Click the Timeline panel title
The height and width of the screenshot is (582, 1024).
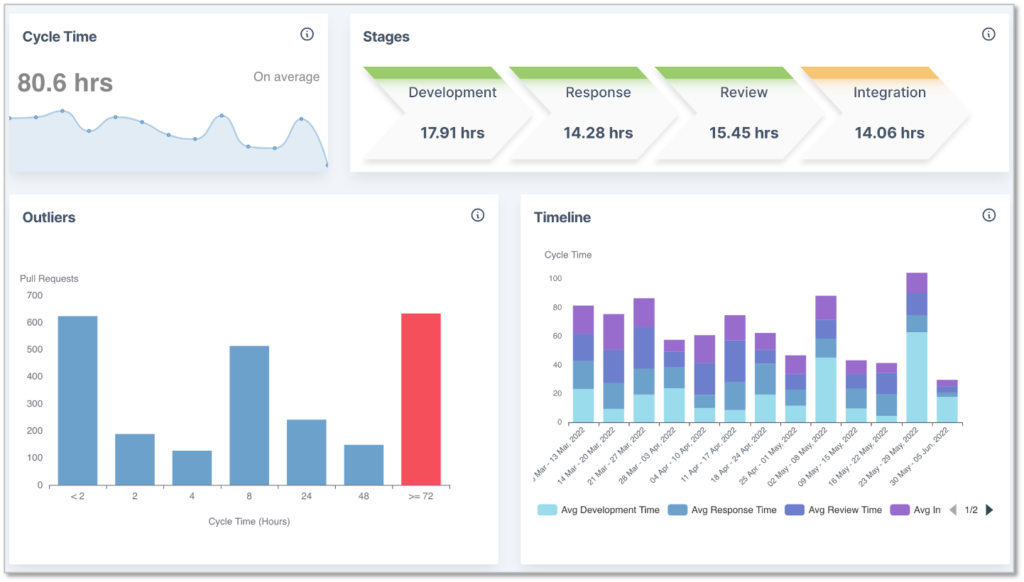pos(562,218)
